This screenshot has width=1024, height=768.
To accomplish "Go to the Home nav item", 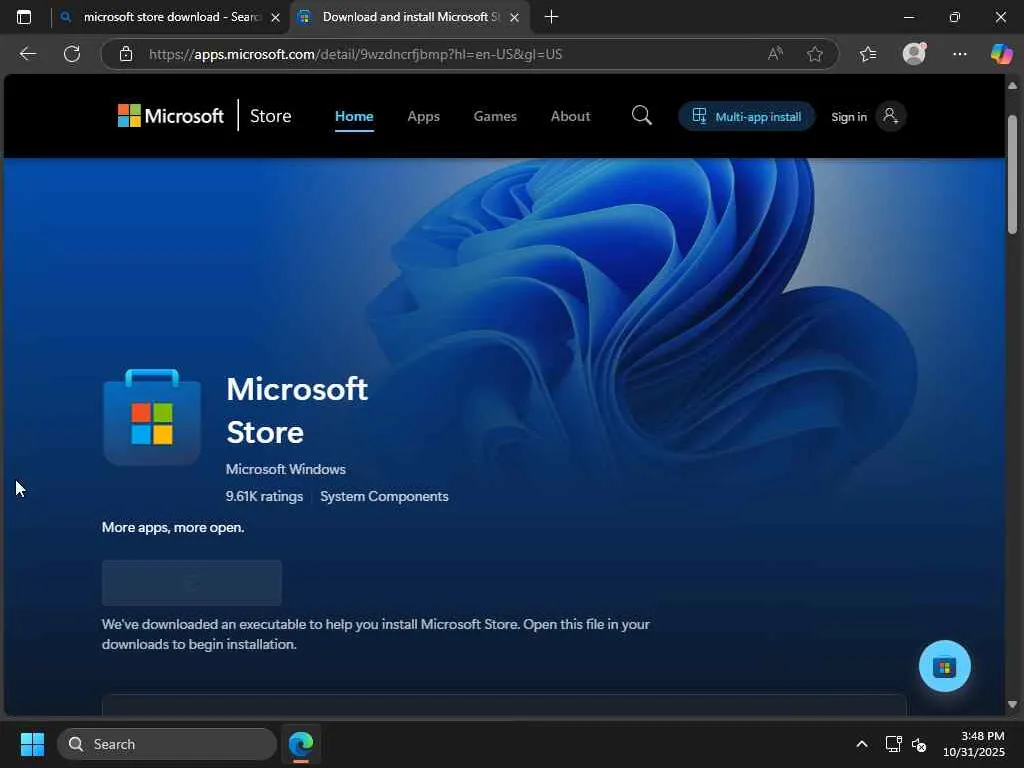I will pyautogui.click(x=354, y=116).
